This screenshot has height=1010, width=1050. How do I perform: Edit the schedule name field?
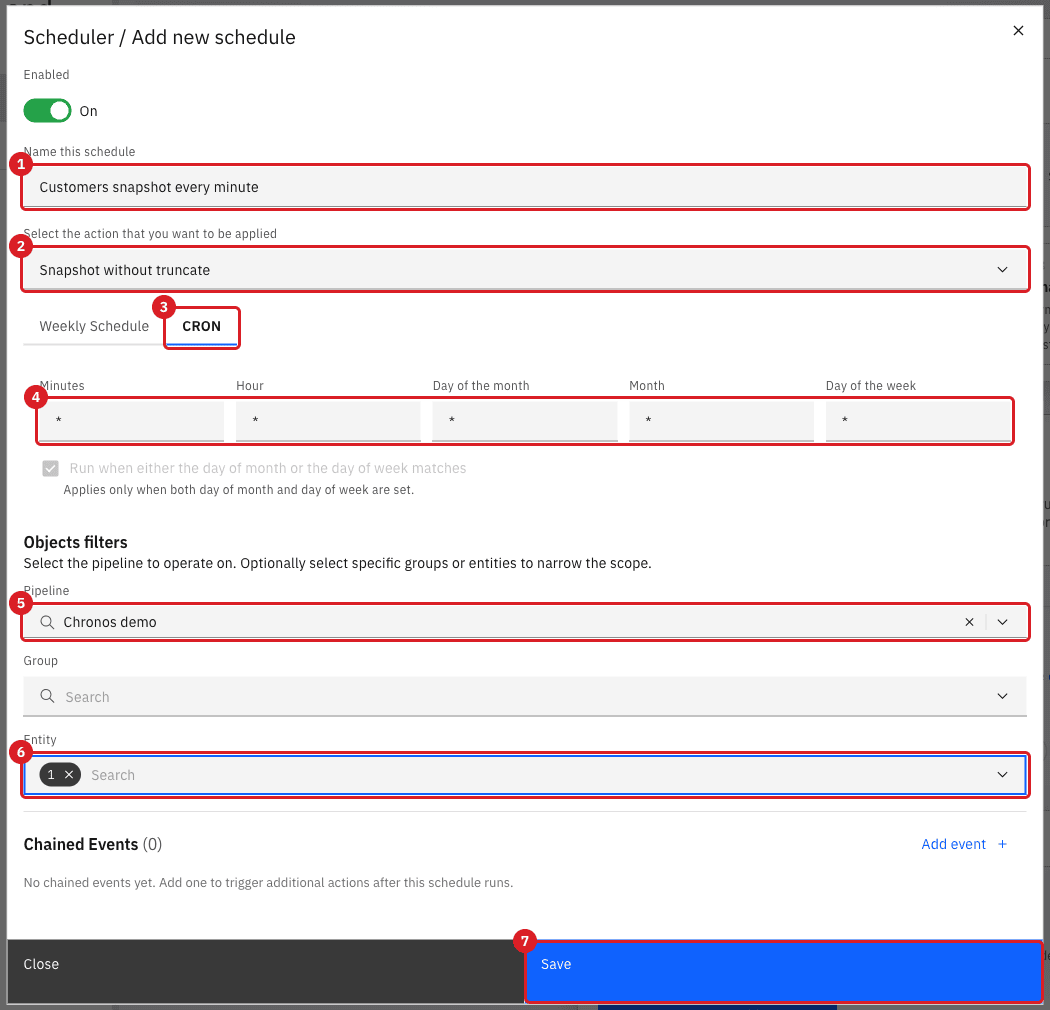525,187
